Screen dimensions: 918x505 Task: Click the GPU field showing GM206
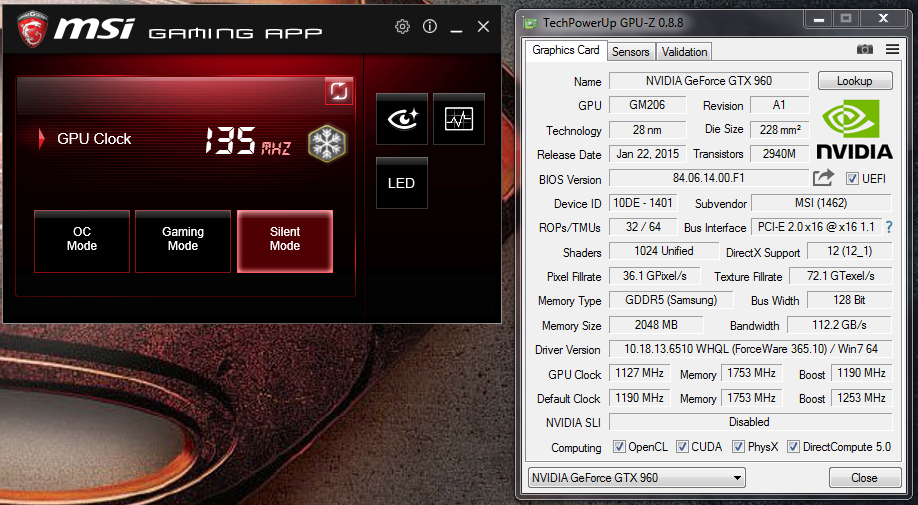648,105
